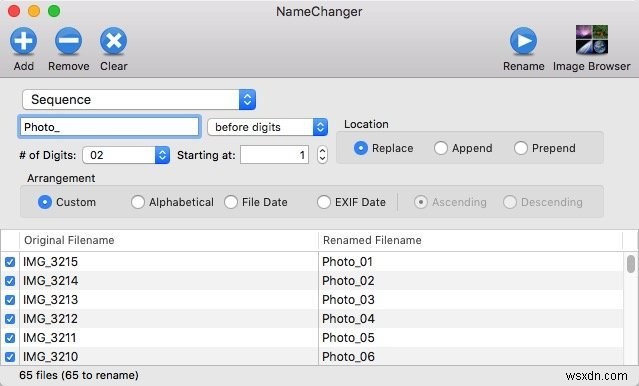The width and height of the screenshot is (639, 386).
Task: Uncheck the IMG_3211 checkbox
Action: tap(10, 338)
